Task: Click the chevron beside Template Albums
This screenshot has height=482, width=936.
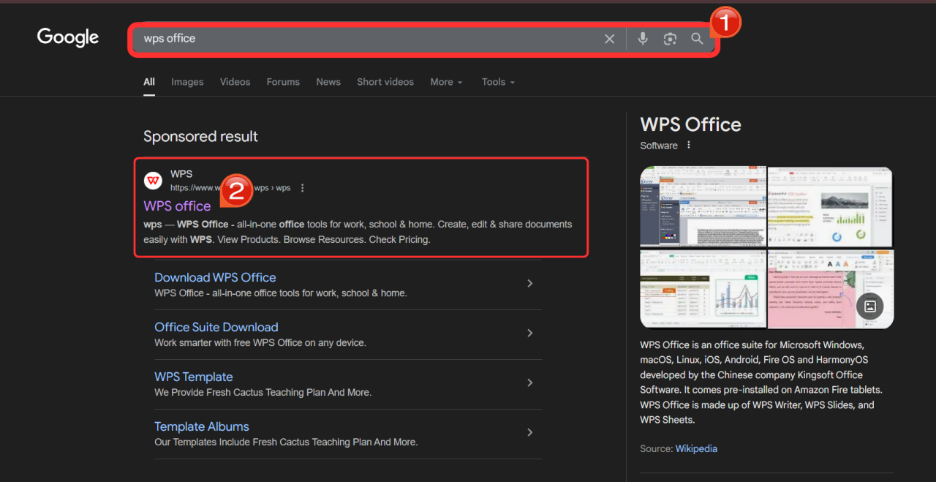Action: point(529,432)
